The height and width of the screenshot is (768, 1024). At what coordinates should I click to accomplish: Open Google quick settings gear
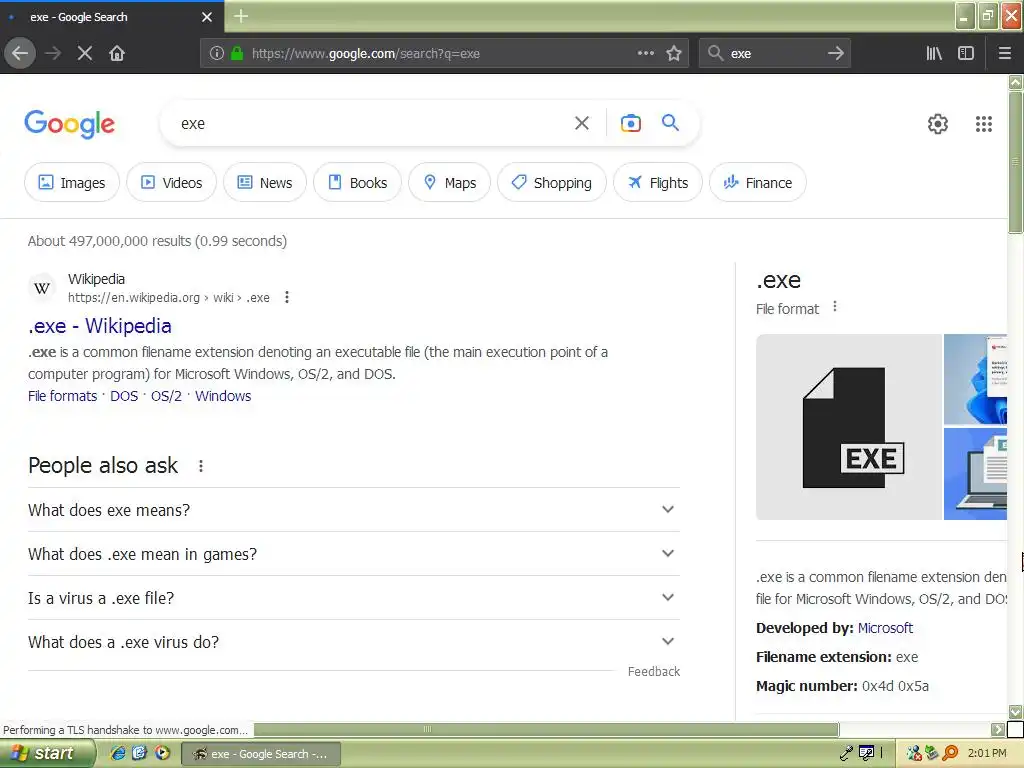[x=937, y=123]
